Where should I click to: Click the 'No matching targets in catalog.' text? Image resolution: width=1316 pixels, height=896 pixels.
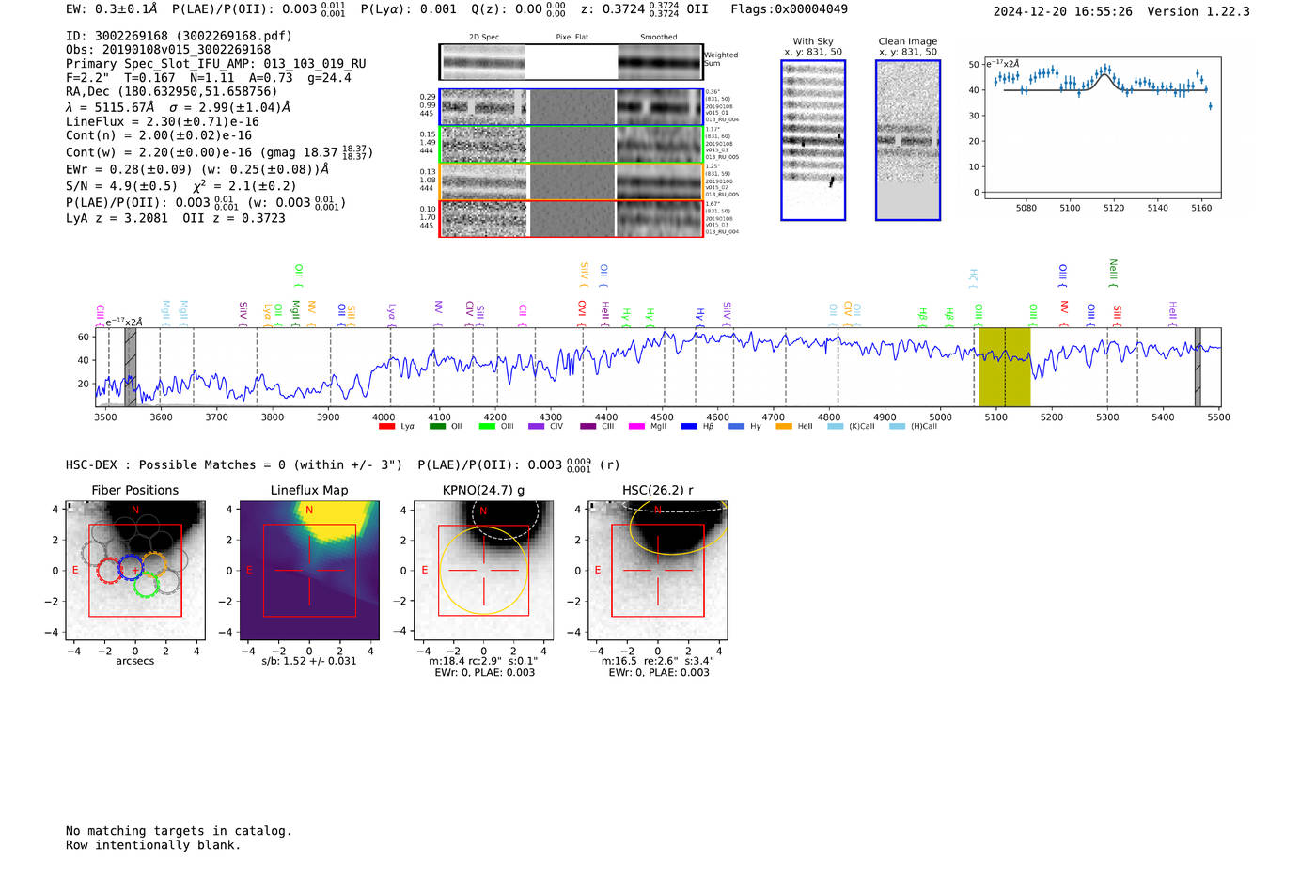[179, 831]
